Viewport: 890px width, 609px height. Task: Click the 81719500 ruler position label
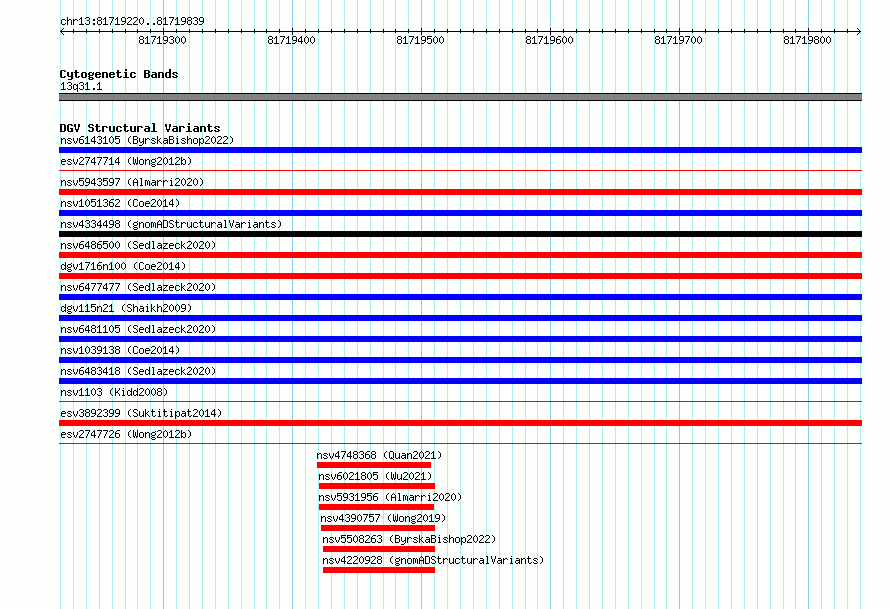[421, 40]
